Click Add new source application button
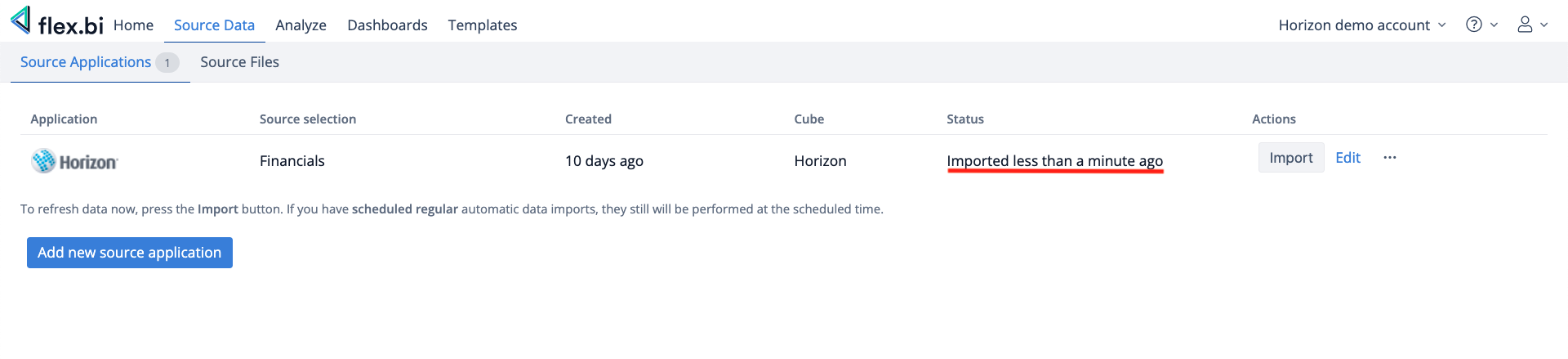Screen dimensions: 1568x359 point(130,253)
